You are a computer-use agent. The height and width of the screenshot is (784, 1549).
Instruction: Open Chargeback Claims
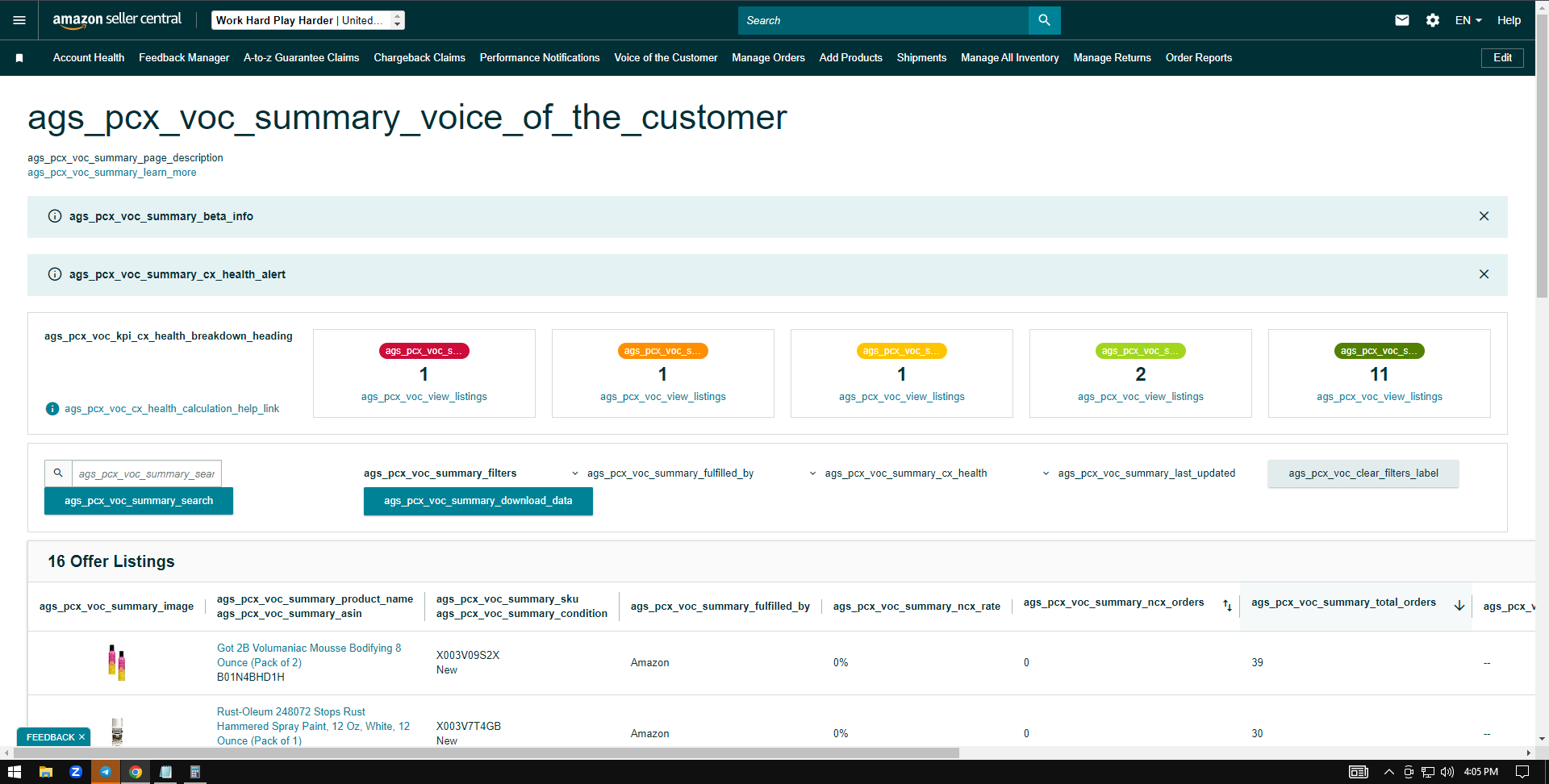pos(420,58)
